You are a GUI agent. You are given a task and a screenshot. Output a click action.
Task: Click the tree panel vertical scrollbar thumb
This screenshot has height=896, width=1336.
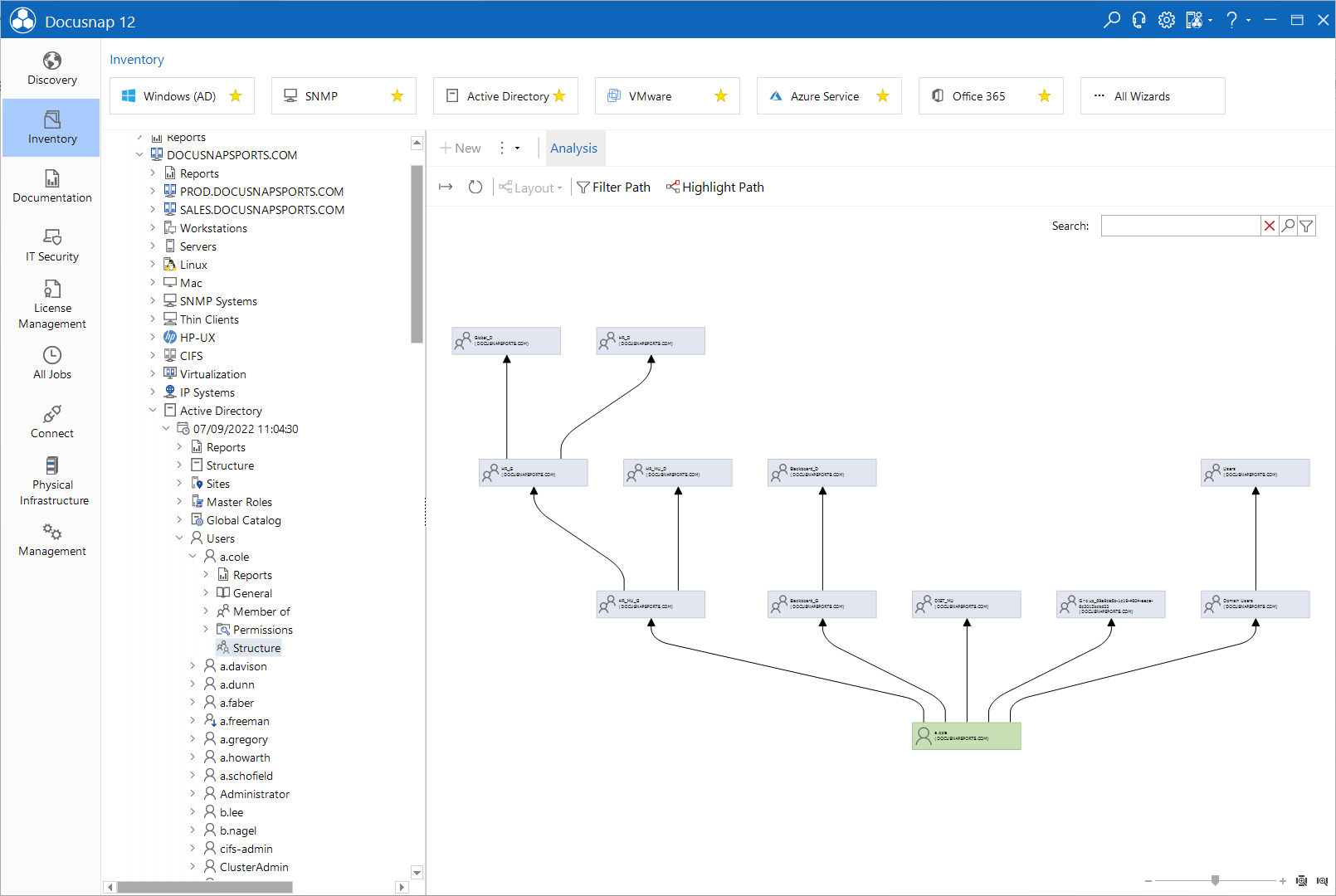point(417,253)
